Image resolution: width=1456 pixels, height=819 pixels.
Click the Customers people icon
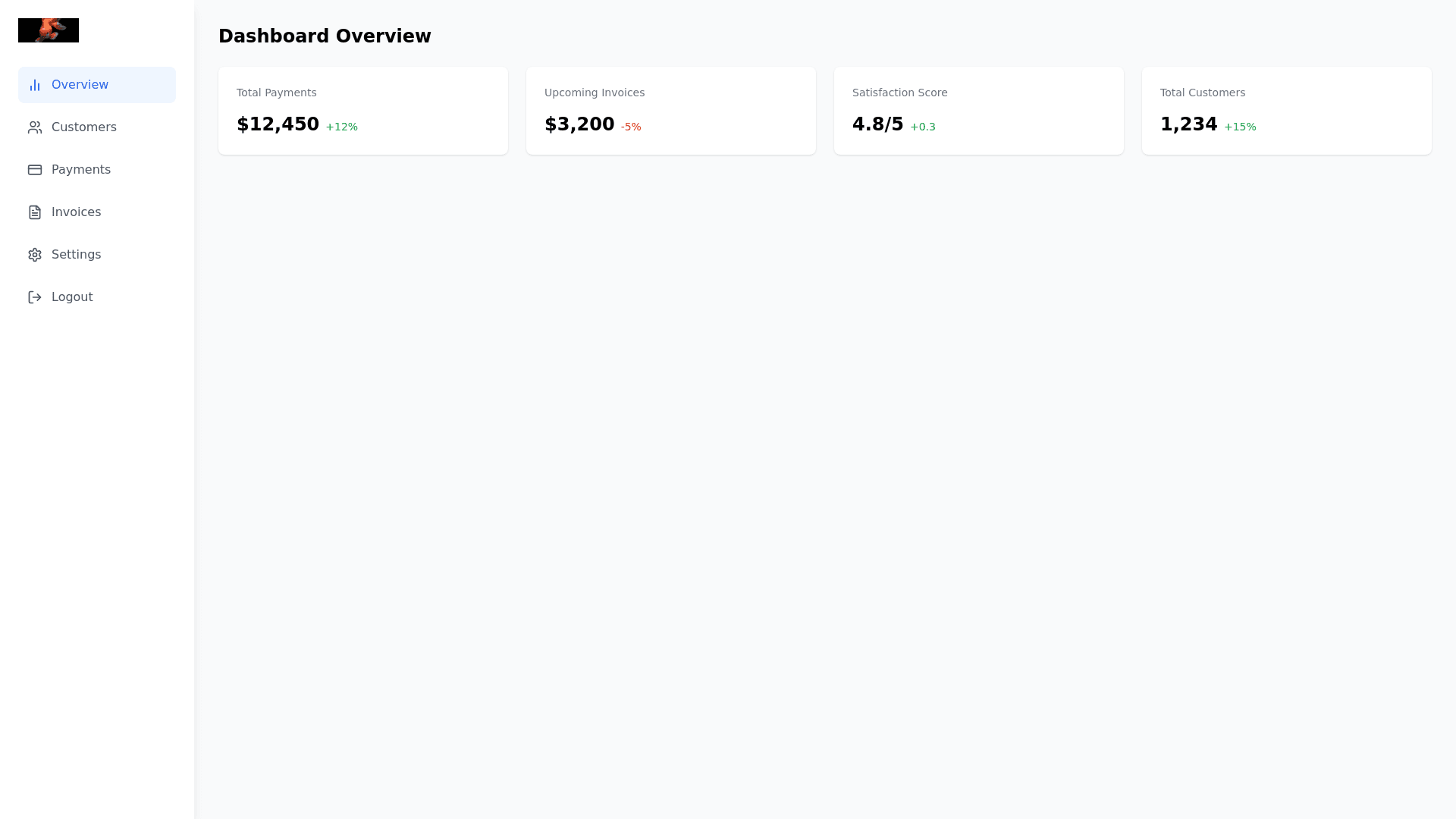(35, 127)
